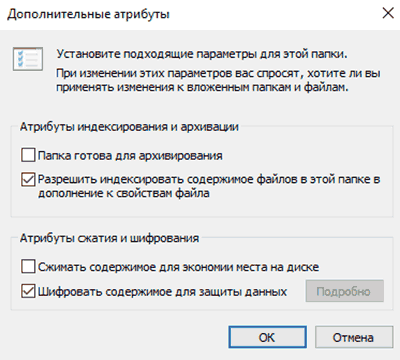Uncheck the box for Разрешить индексировать содержимое файлов

(28, 179)
